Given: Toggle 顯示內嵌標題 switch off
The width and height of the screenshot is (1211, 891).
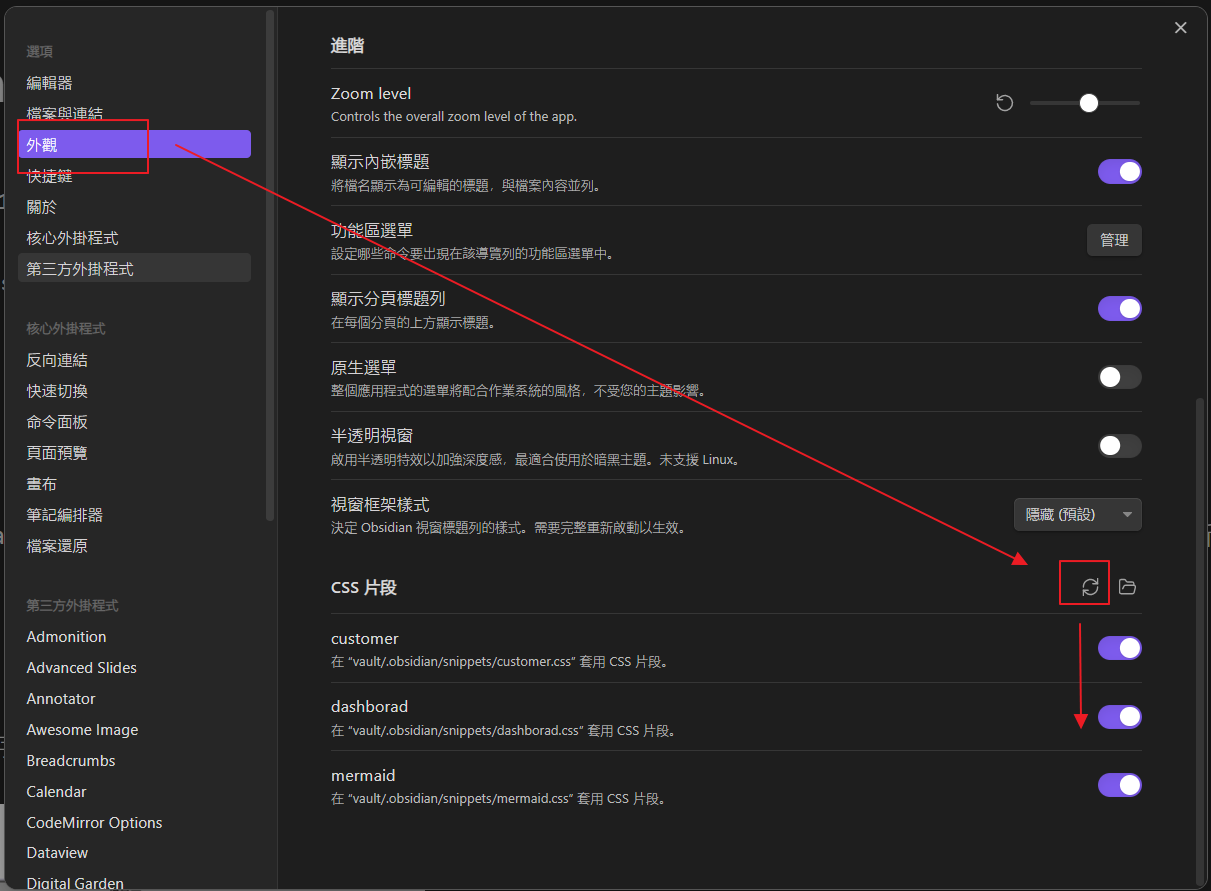Looking at the screenshot, I should (x=1119, y=172).
